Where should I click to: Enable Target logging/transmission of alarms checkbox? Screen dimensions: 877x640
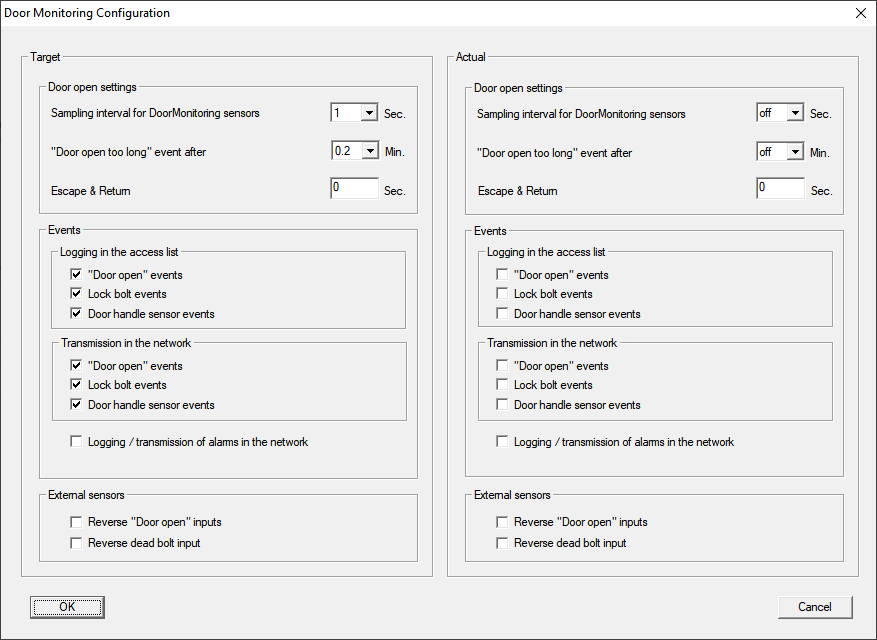77,442
